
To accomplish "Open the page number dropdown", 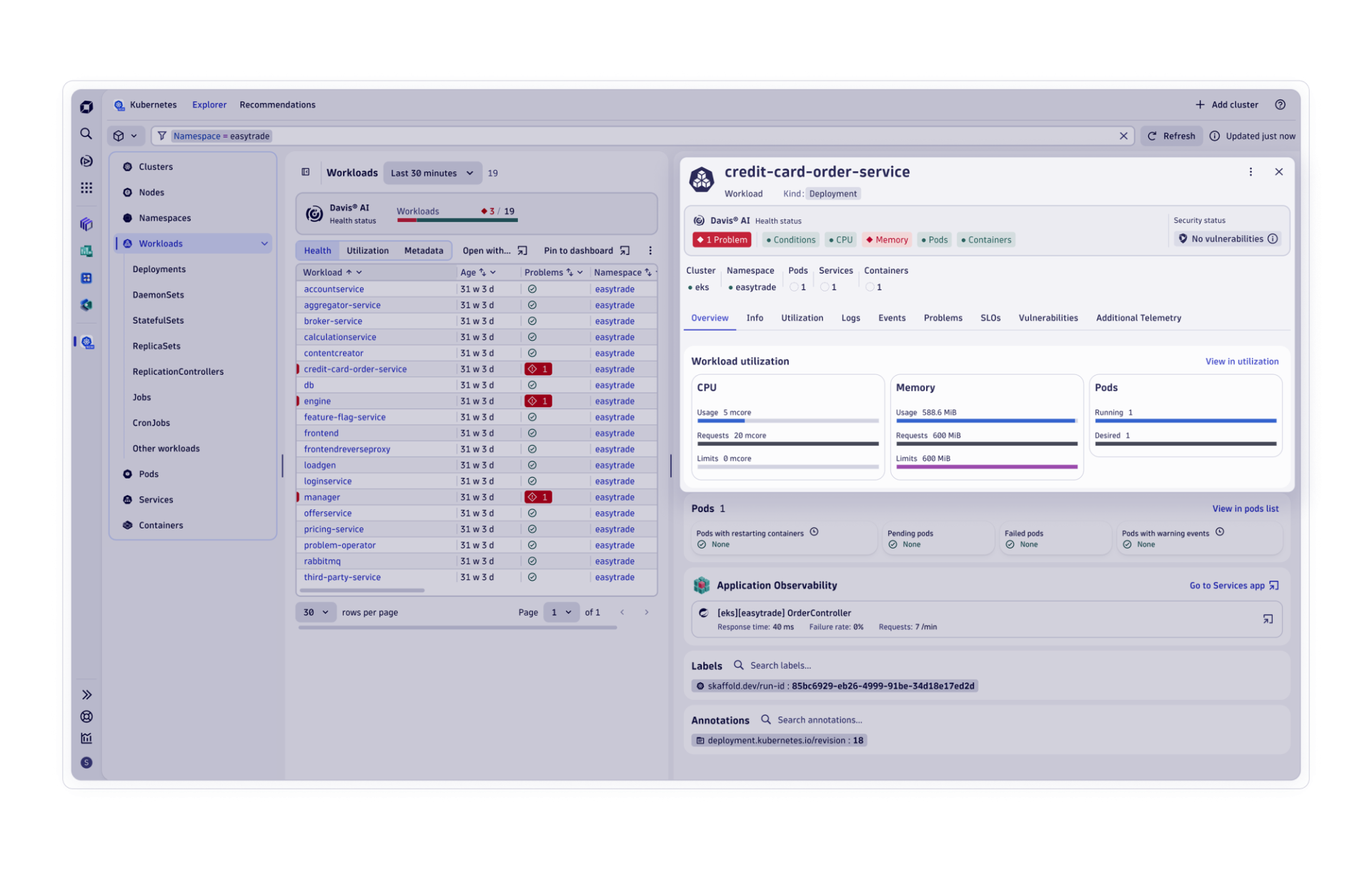I will pyautogui.click(x=560, y=612).
